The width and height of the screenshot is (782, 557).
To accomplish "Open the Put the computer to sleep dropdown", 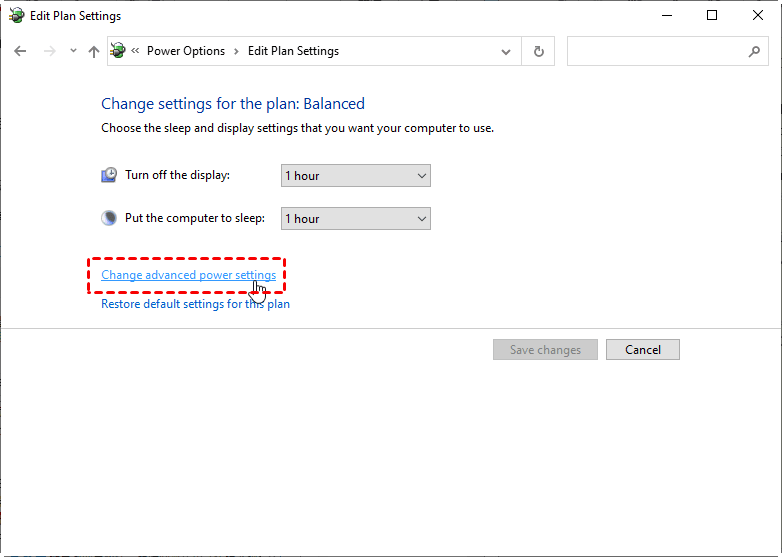I will (355, 219).
